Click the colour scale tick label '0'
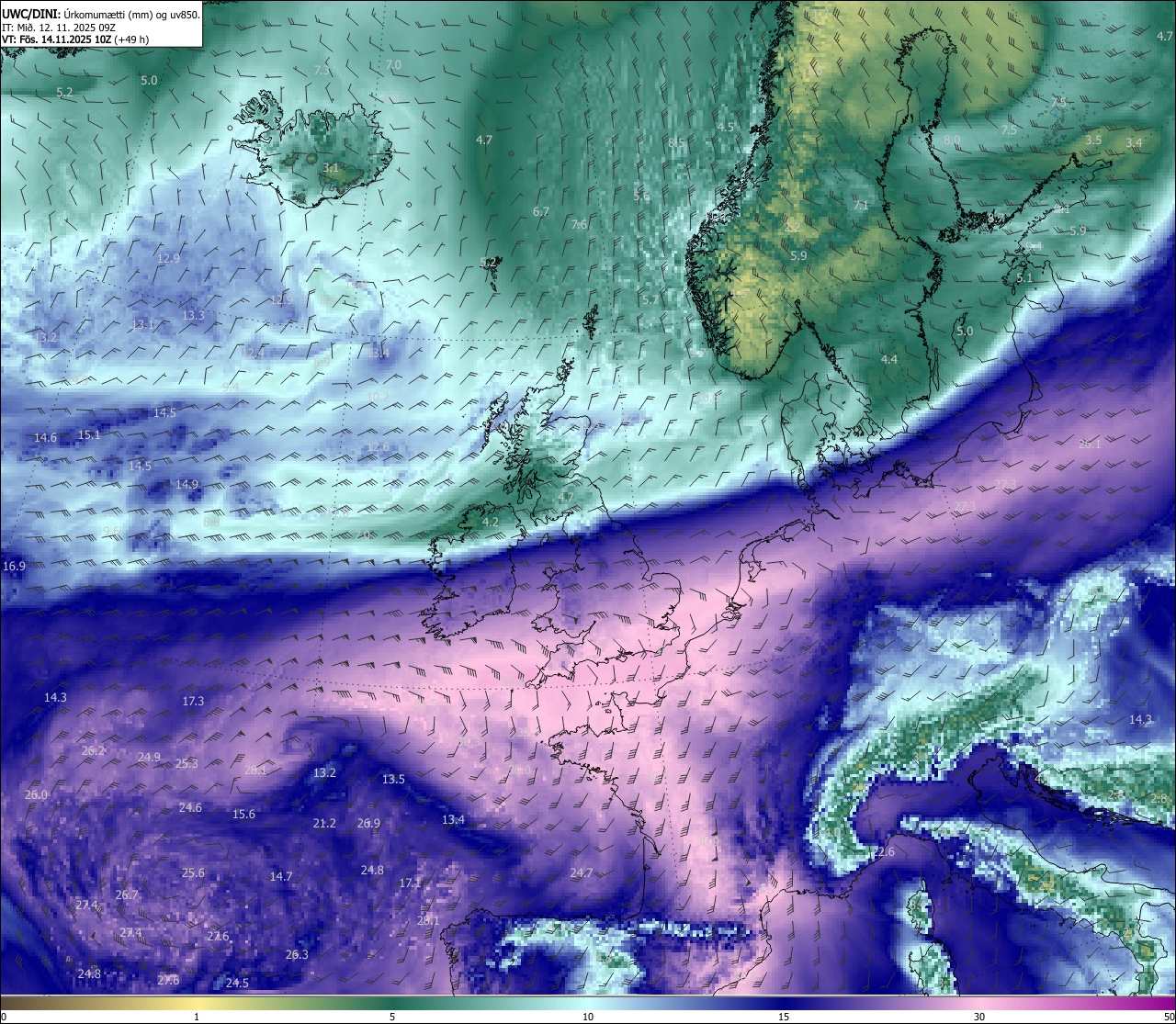This screenshot has width=1176, height=1024. (4, 1017)
